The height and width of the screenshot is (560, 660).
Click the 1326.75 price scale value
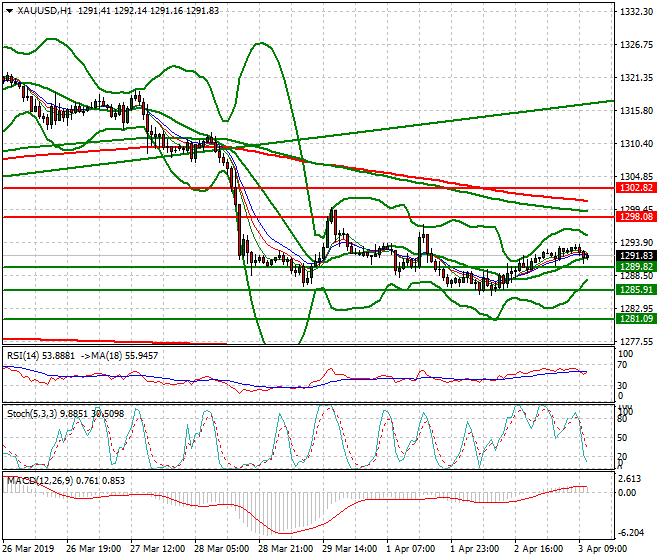[x=636, y=45]
